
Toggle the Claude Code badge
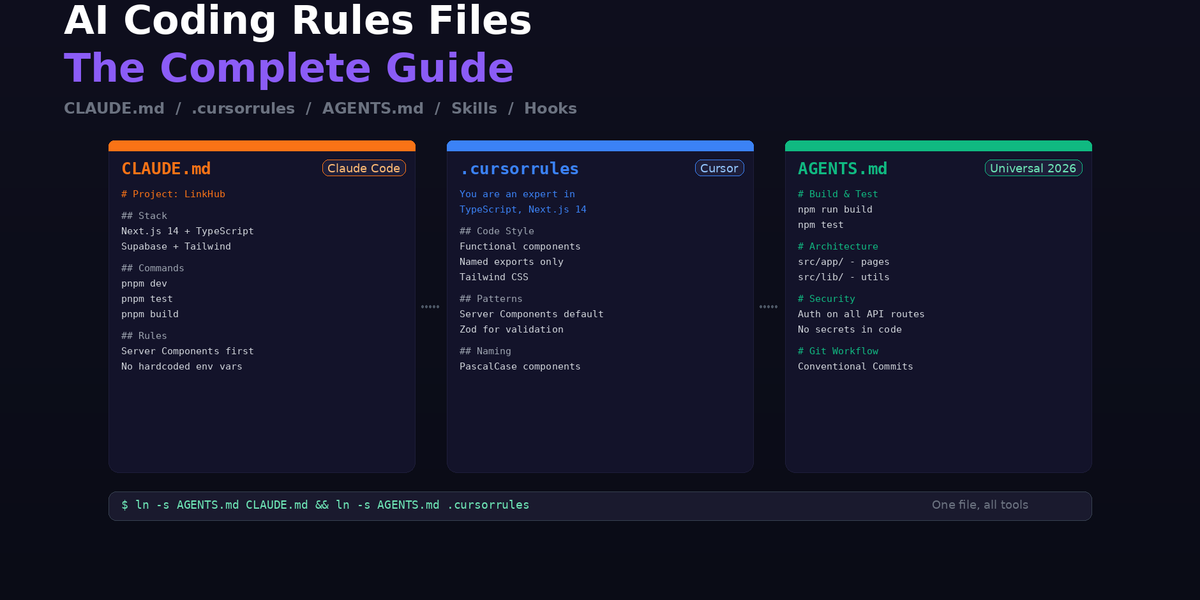click(x=363, y=168)
